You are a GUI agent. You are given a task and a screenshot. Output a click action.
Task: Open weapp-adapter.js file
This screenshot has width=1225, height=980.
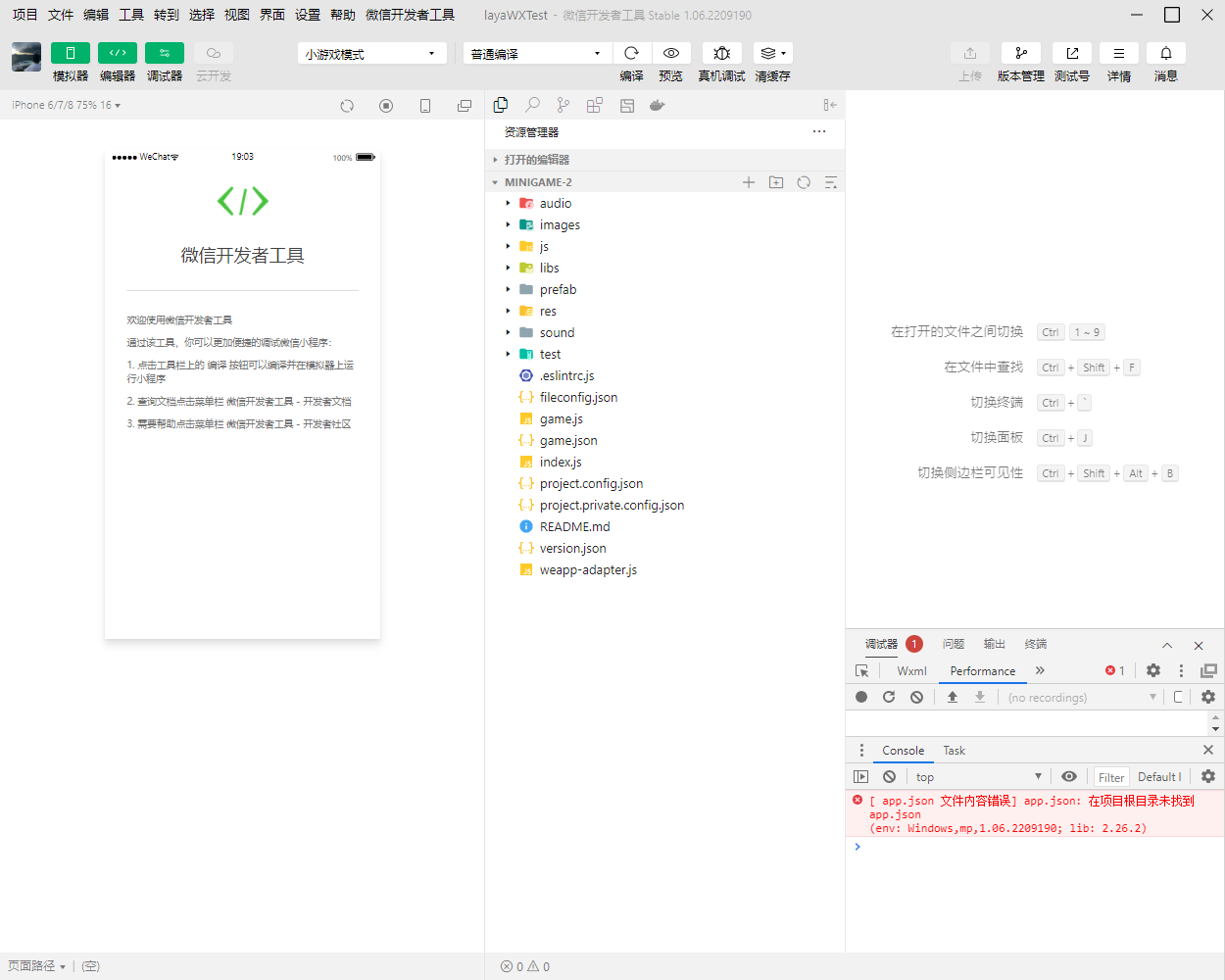[664, 569]
